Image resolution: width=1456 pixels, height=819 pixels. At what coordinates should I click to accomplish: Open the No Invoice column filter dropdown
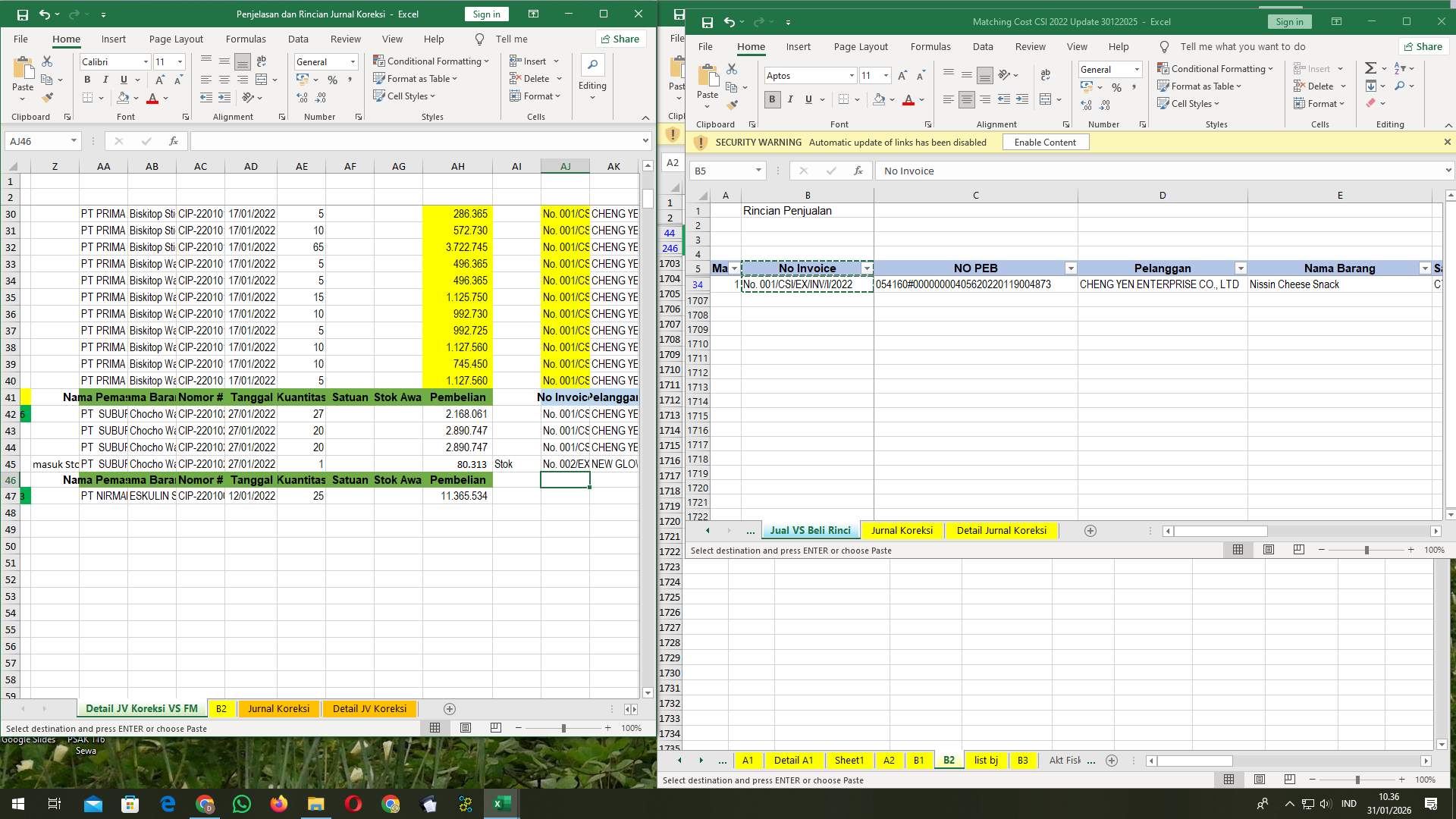867,268
